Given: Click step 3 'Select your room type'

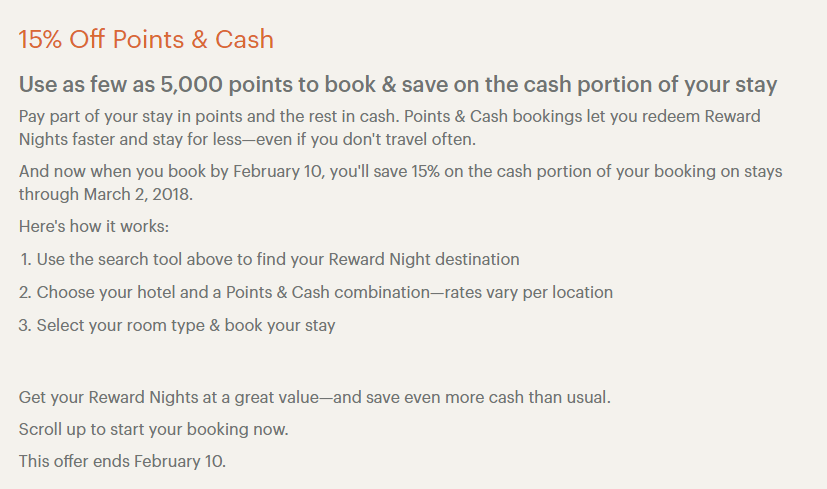Looking at the screenshot, I should pyautogui.click(x=177, y=325).
